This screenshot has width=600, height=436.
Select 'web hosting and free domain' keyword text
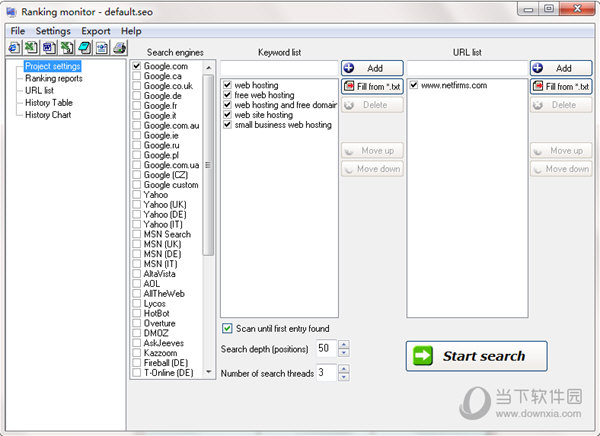point(285,105)
